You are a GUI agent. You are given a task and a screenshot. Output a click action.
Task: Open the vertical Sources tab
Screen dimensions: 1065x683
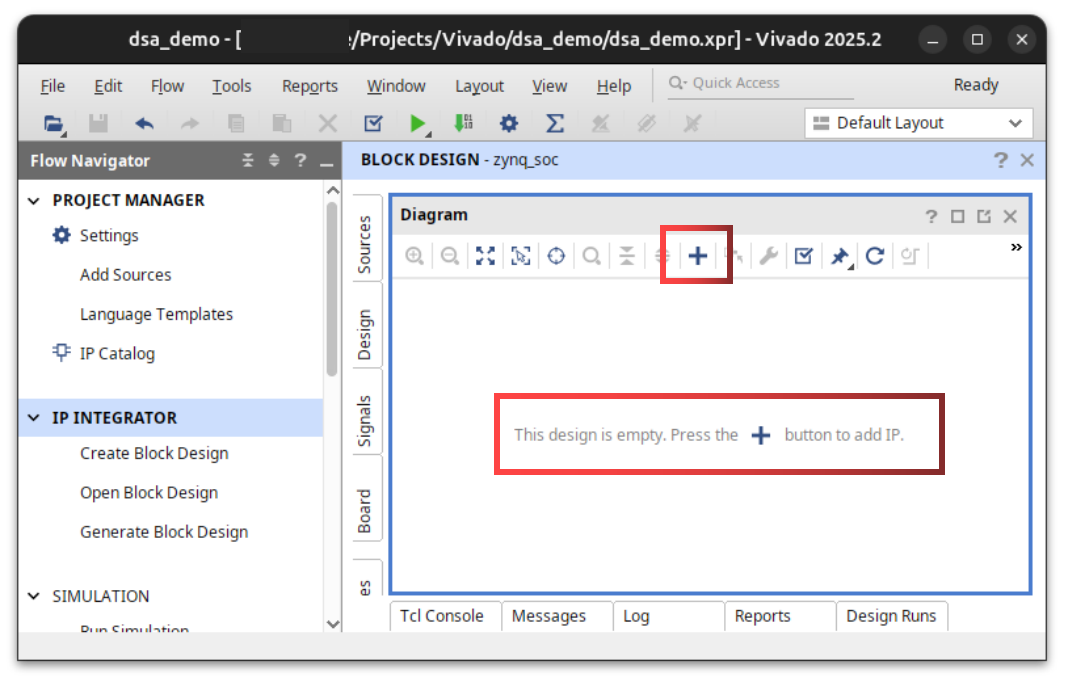click(365, 243)
